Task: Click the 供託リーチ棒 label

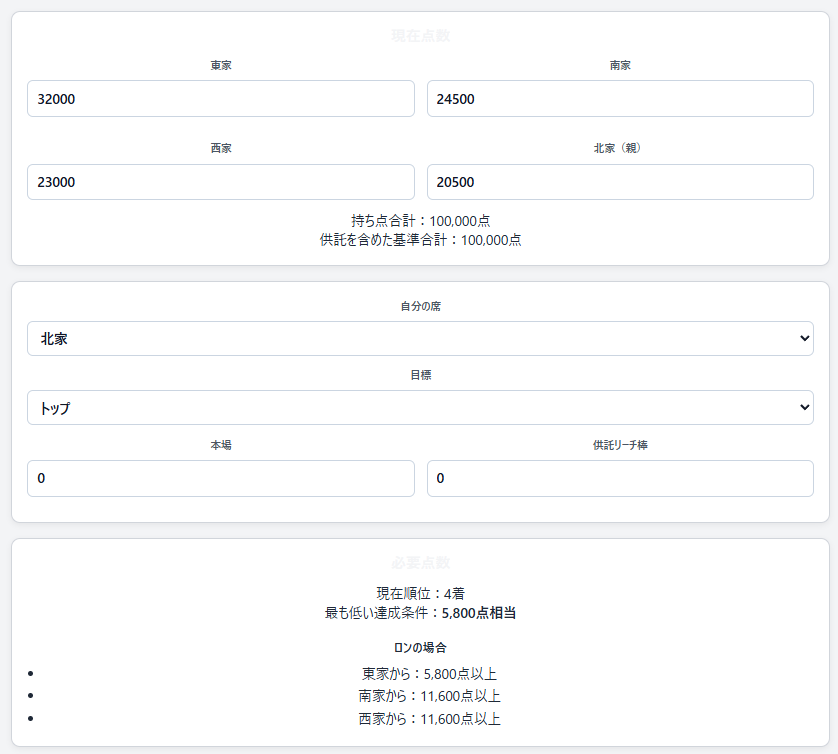Action: click(x=620, y=445)
